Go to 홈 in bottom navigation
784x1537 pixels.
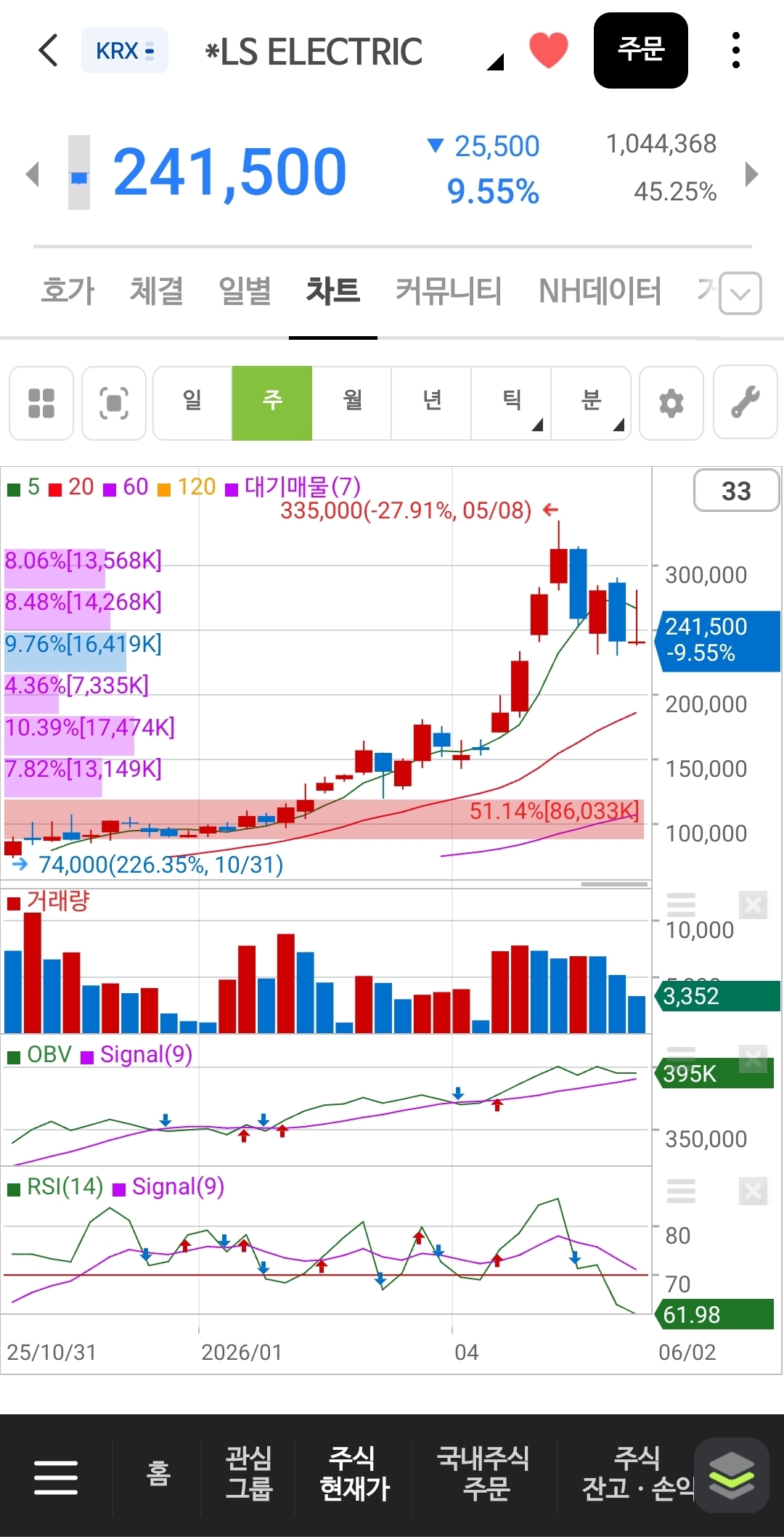click(158, 1475)
